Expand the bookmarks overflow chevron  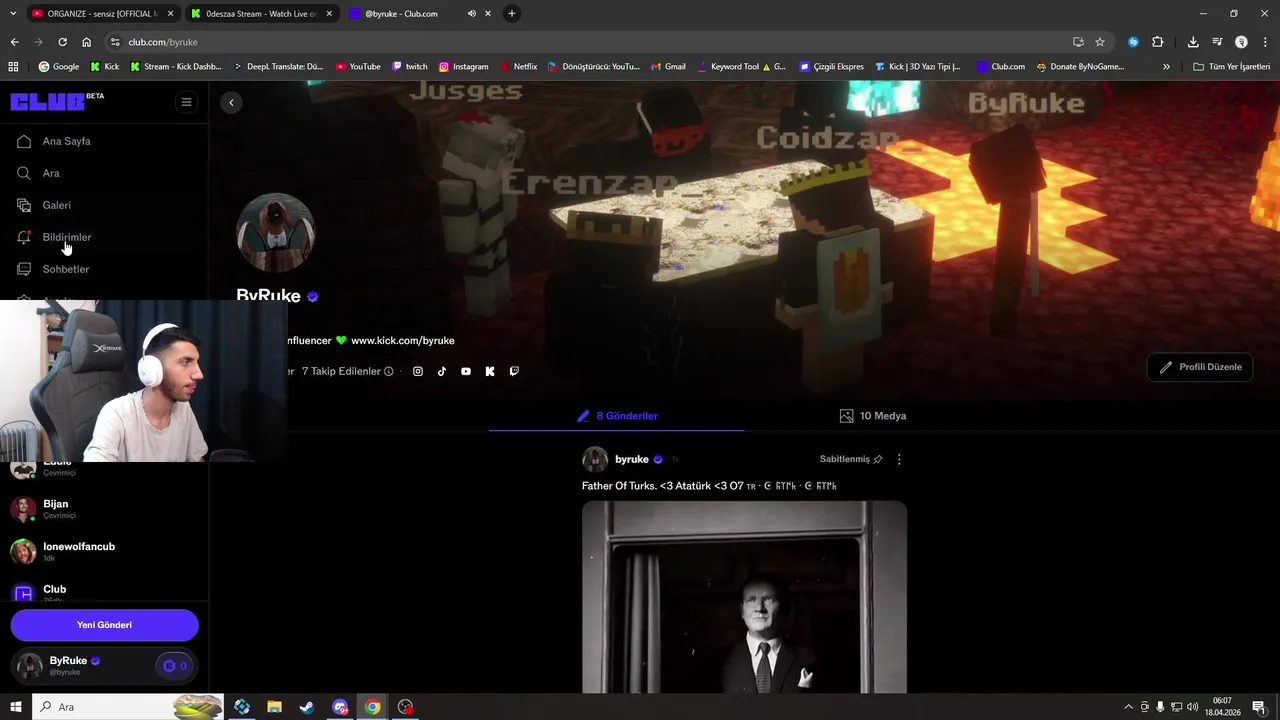point(1166,66)
